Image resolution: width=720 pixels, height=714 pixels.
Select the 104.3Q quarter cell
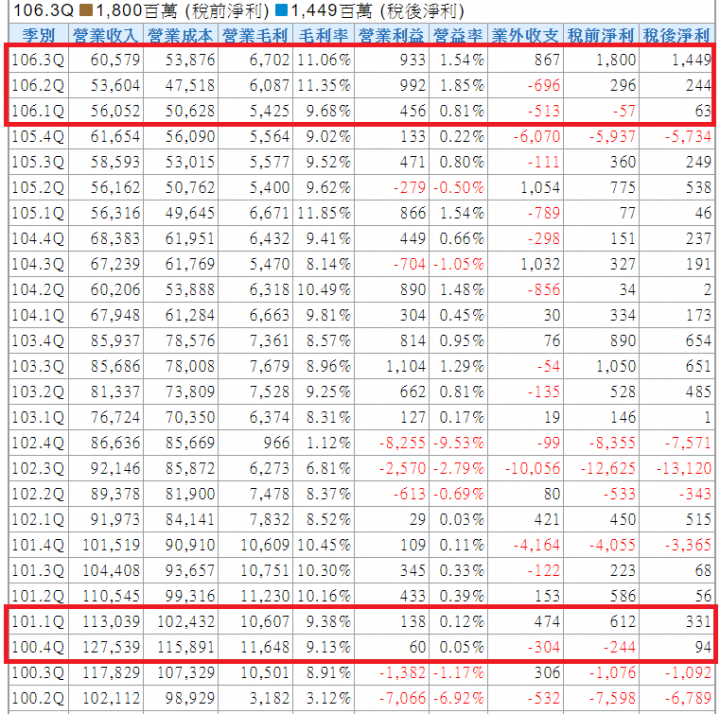pyautogui.click(x=39, y=264)
